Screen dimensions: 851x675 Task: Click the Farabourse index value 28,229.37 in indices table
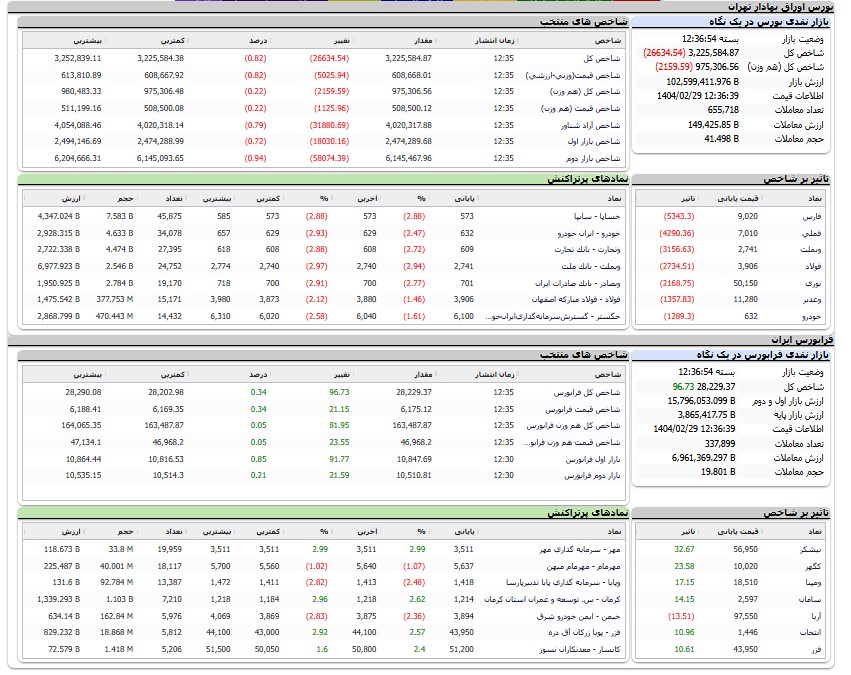click(414, 392)
